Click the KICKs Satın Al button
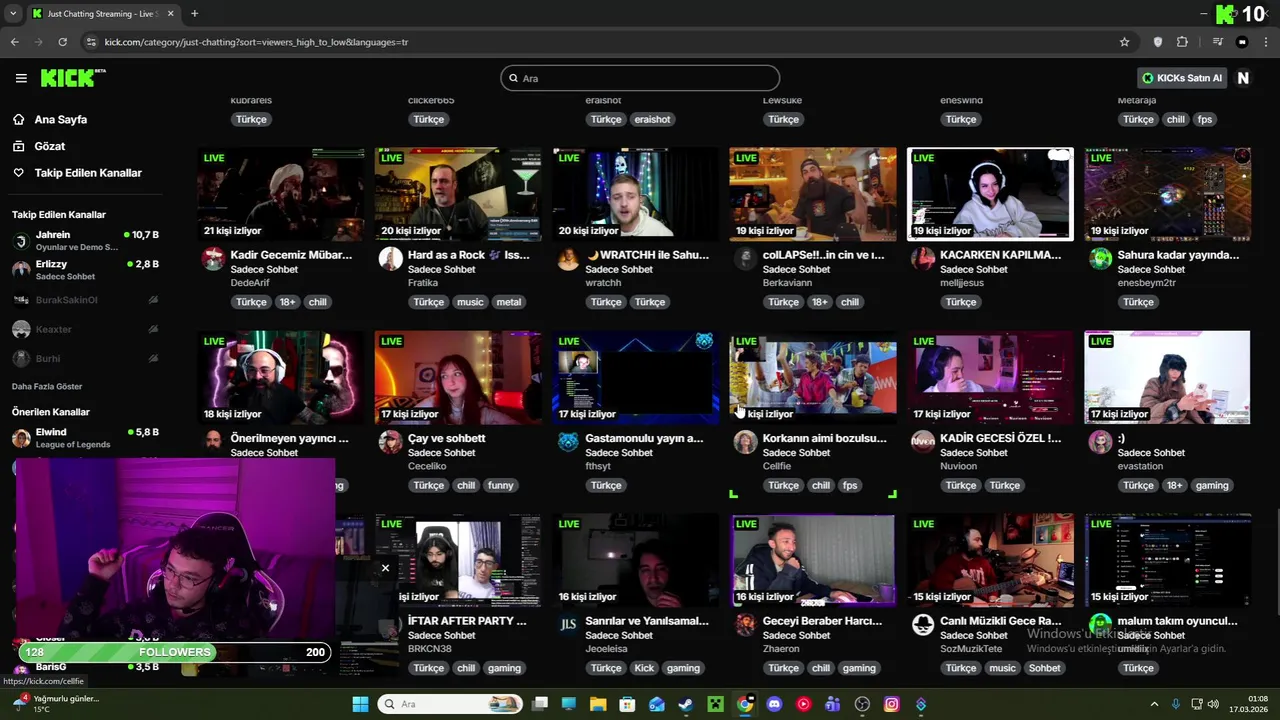 click(1182, 78)
